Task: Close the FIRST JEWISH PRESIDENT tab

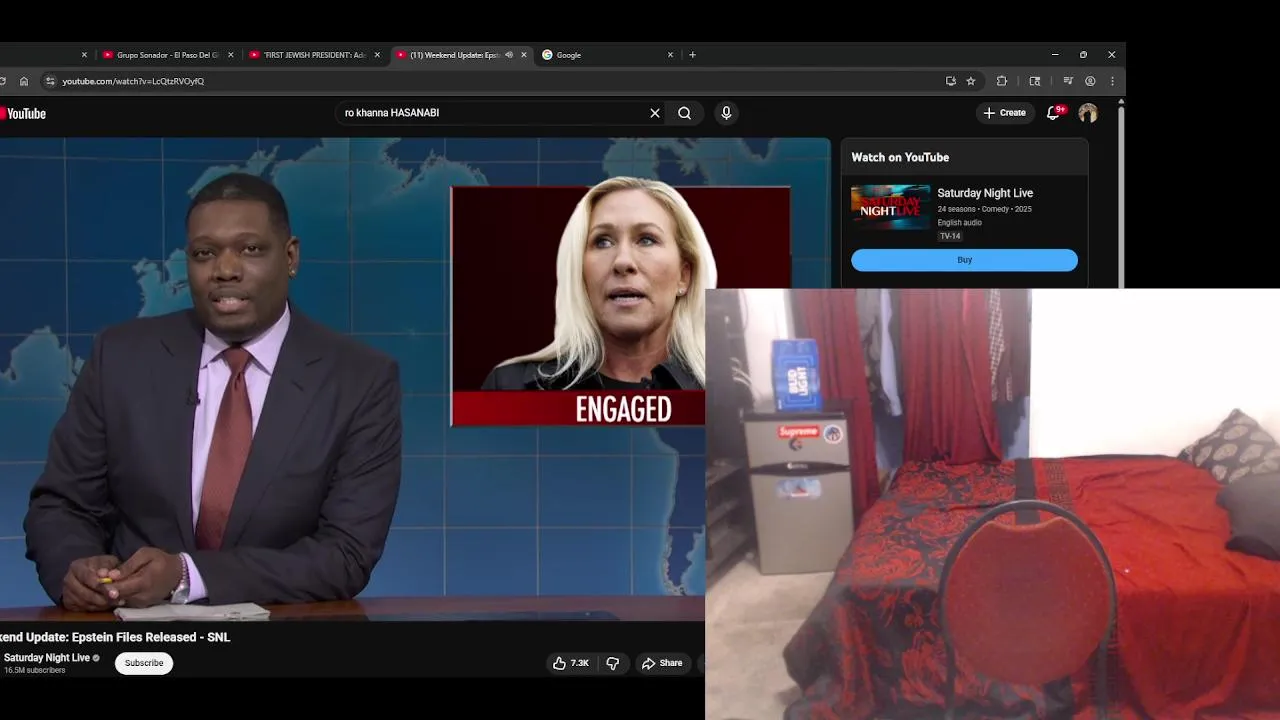Action: [377, 55]
